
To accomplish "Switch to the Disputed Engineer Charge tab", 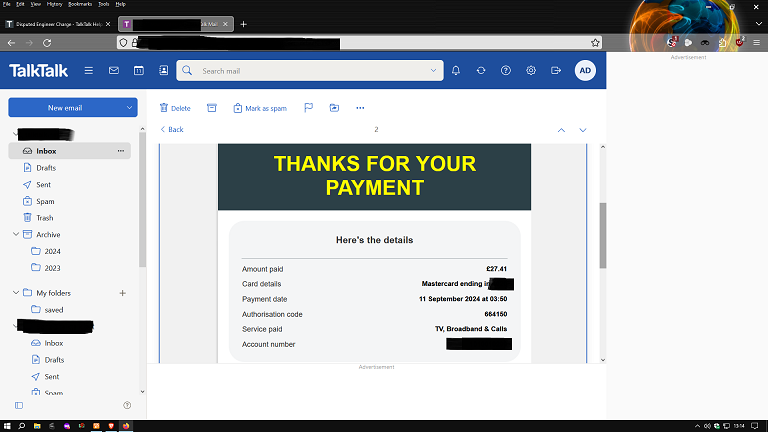I will 58,23.
